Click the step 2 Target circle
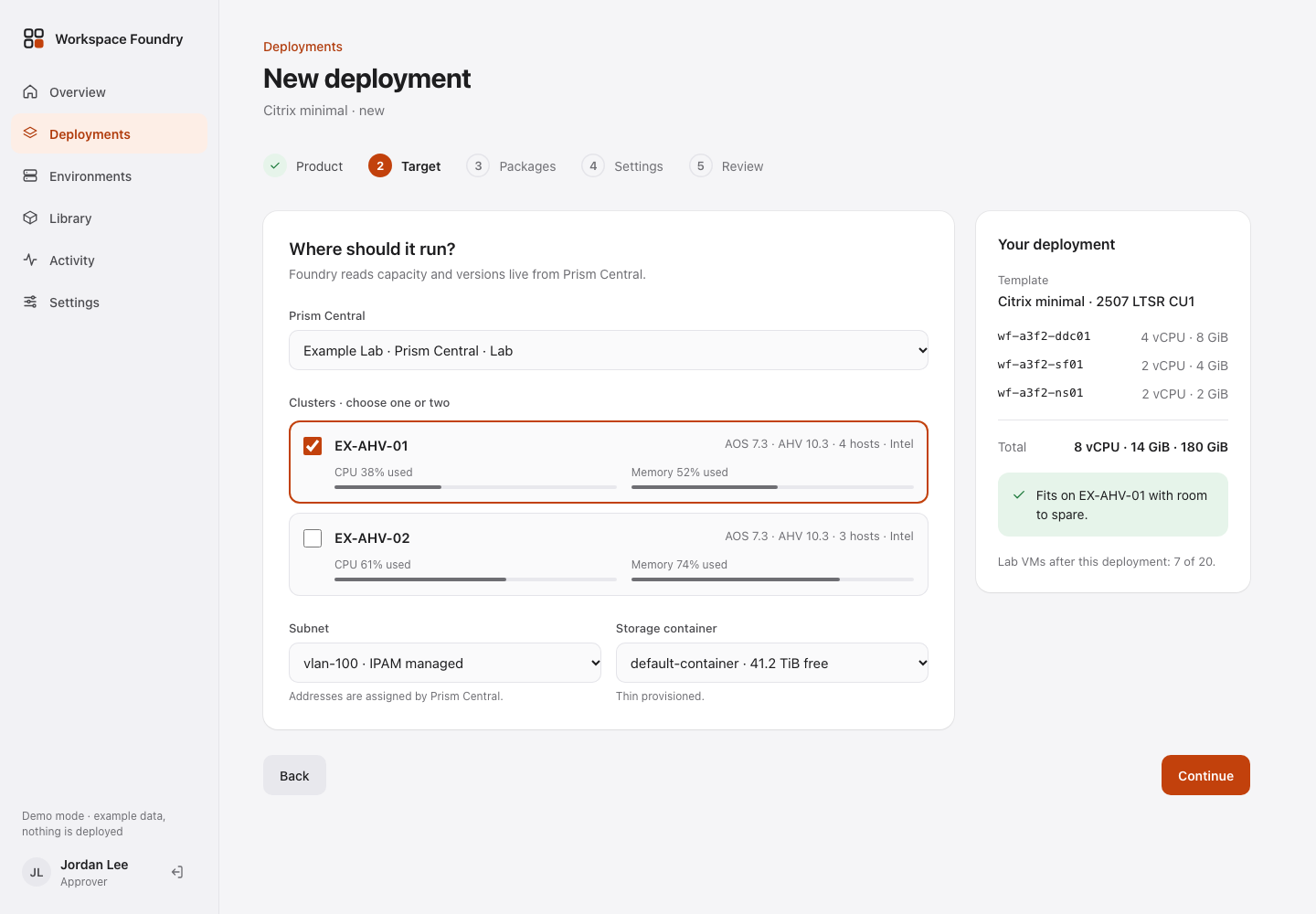The height and width of the screenshot is (914, 1316). pos(380,165)
